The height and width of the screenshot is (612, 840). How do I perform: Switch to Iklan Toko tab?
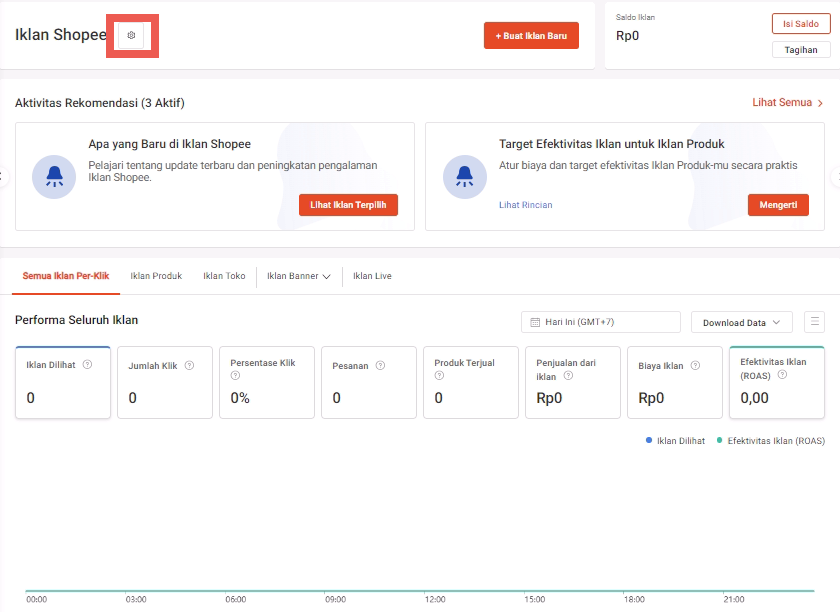pyautogui.click(x=224, y=276)
